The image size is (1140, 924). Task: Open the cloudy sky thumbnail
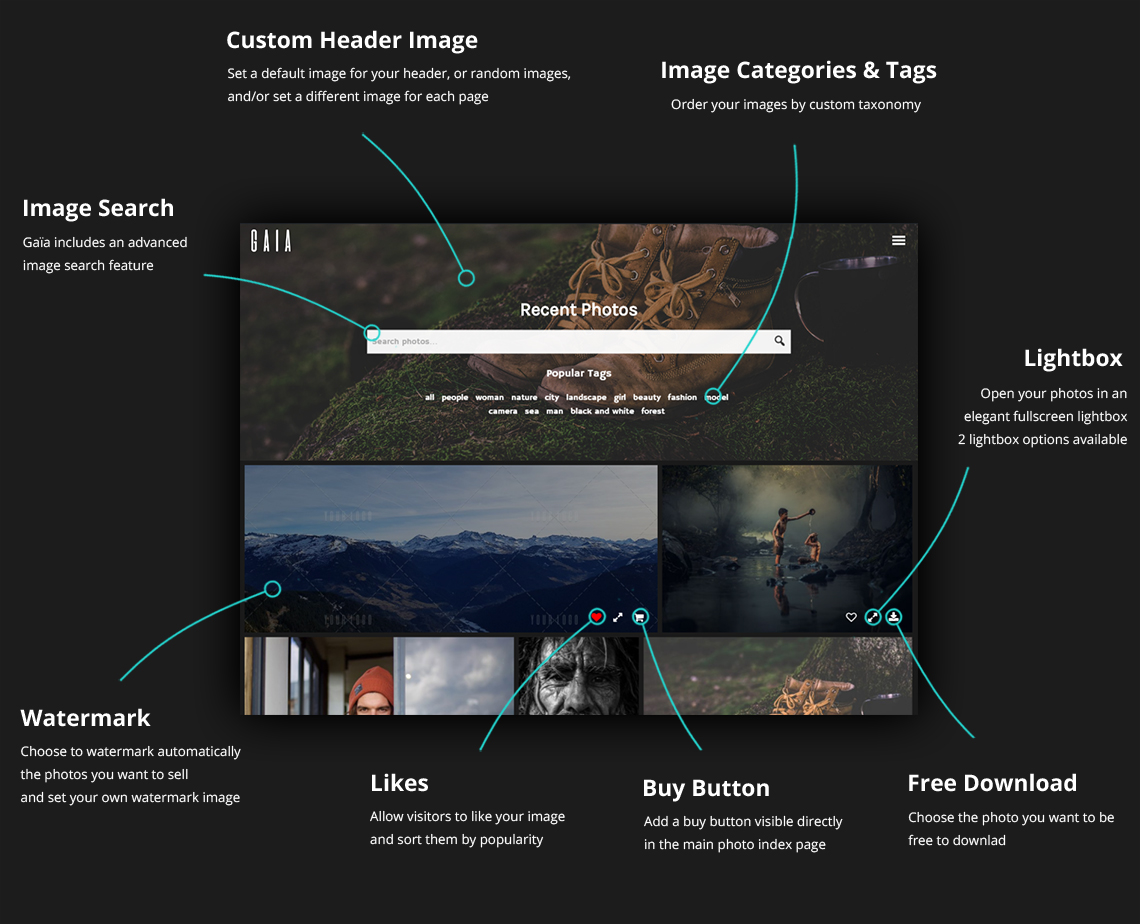(x=454, y=676)
